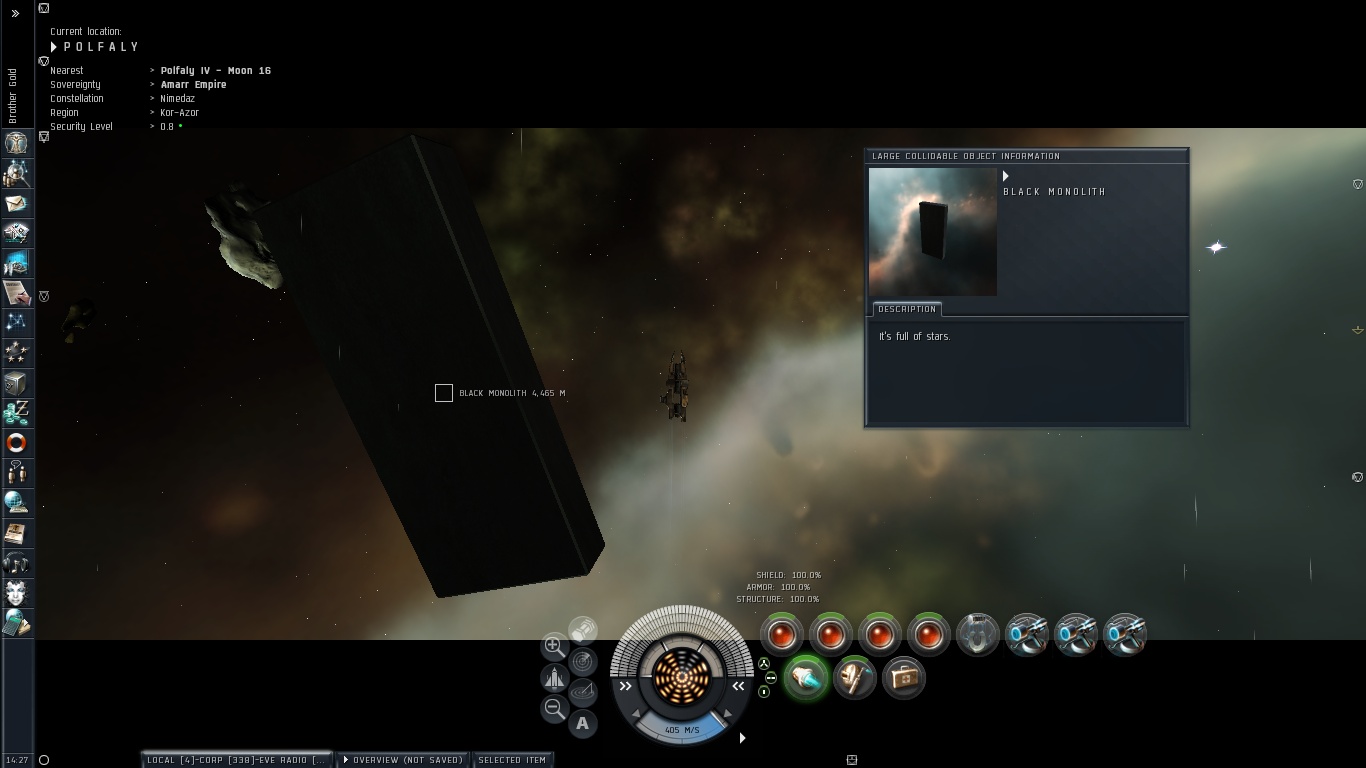The width and height of the screenshot is (1366, 768).
Task: Open the calculator icon in the sidebar
Action: [16, 623]
